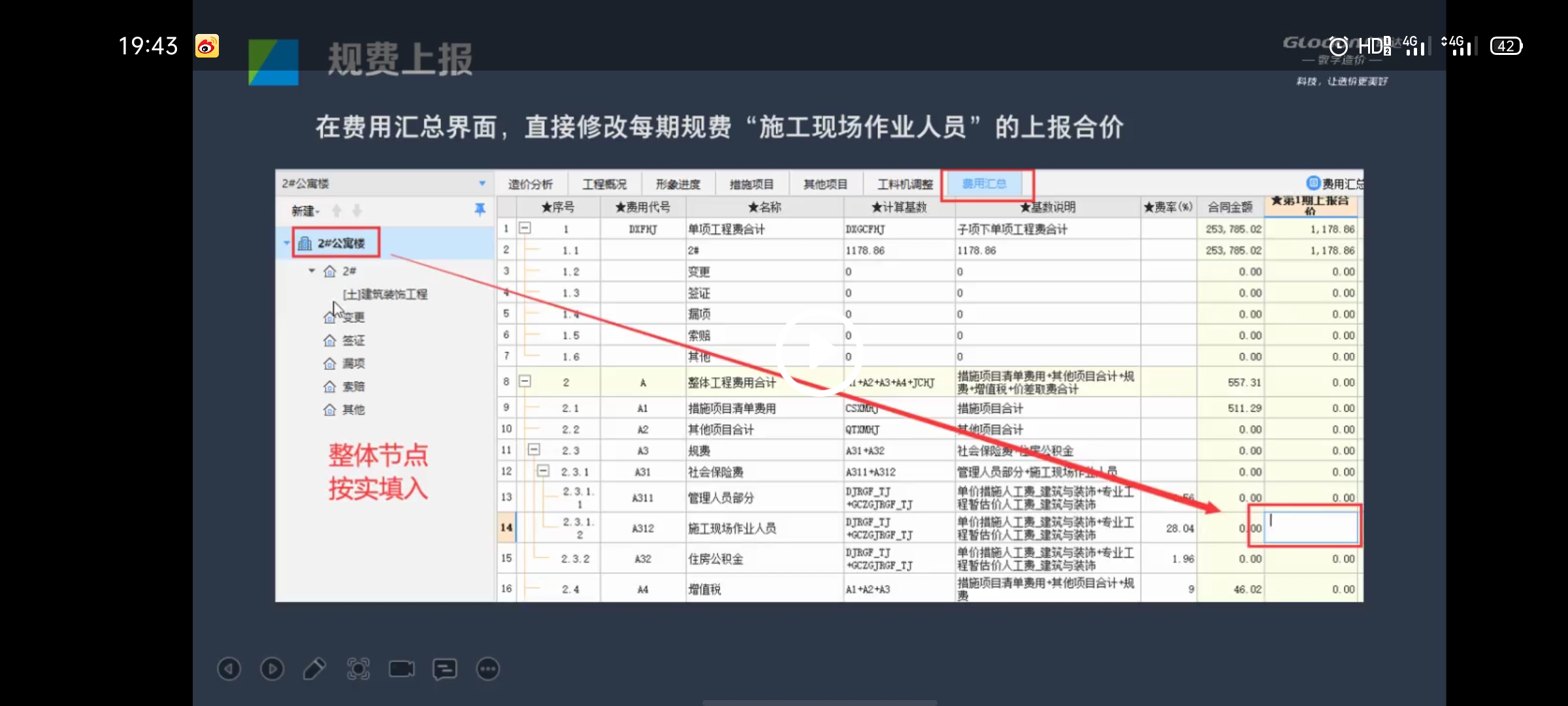Click the 住房公积金 name cell
The image size is (1568, 706).
764,558
